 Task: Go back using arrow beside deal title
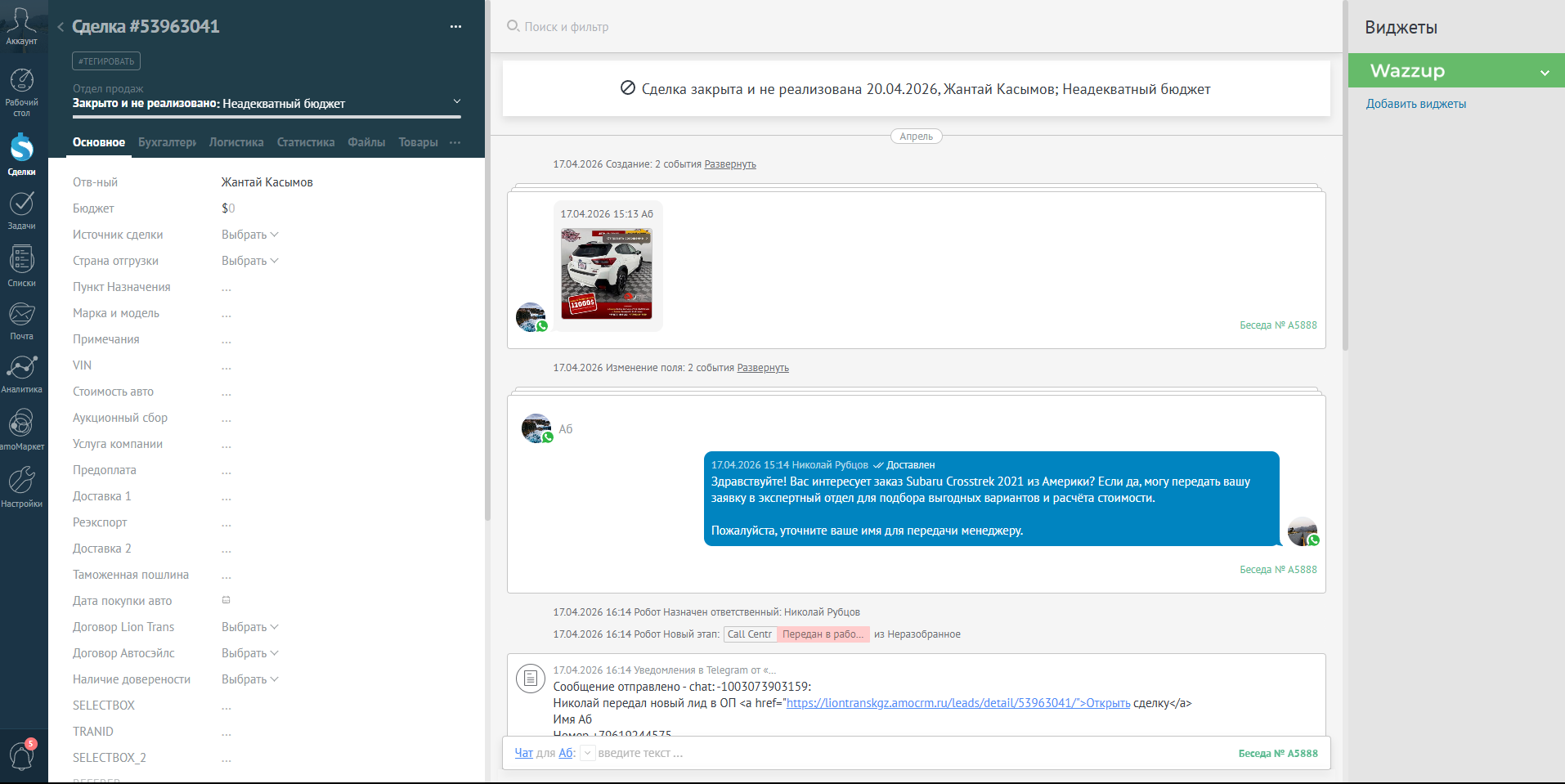click(x=61, y=27)
